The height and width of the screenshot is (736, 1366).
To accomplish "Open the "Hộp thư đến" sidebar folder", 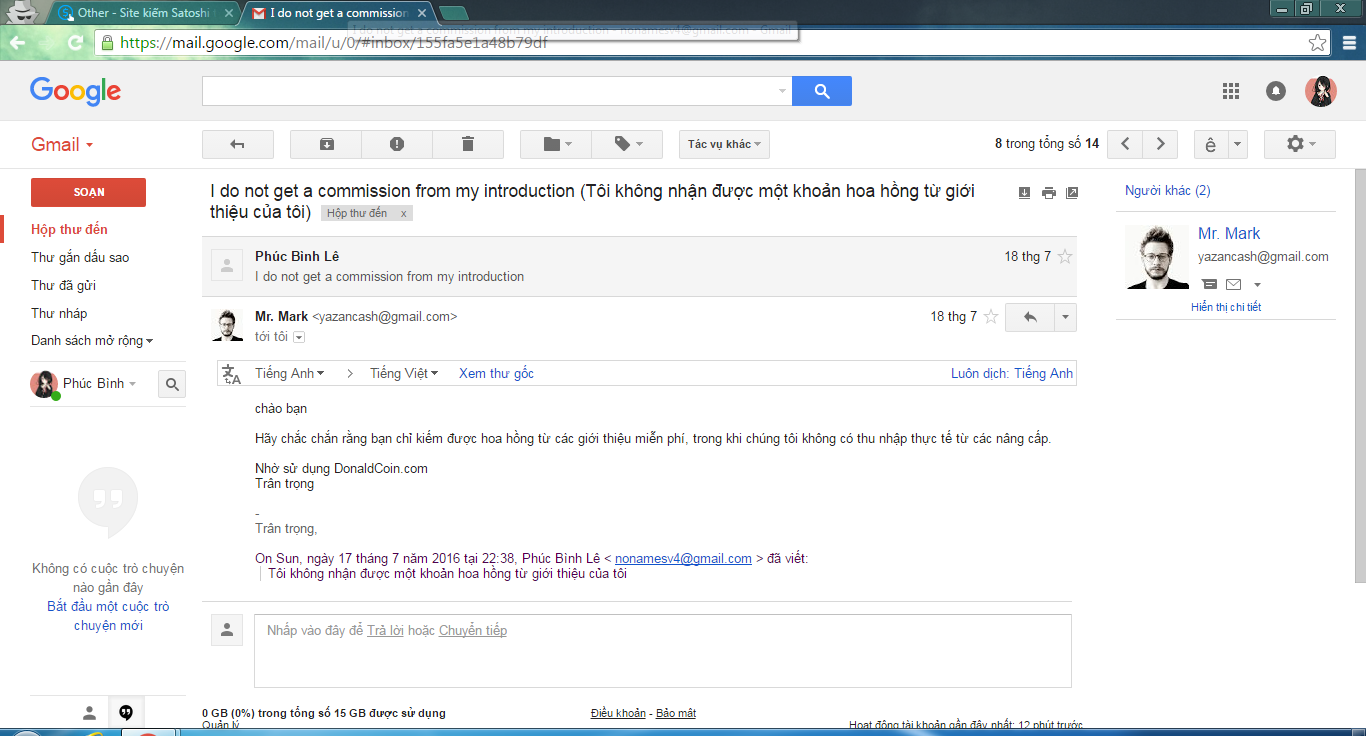I will [69, 229].
